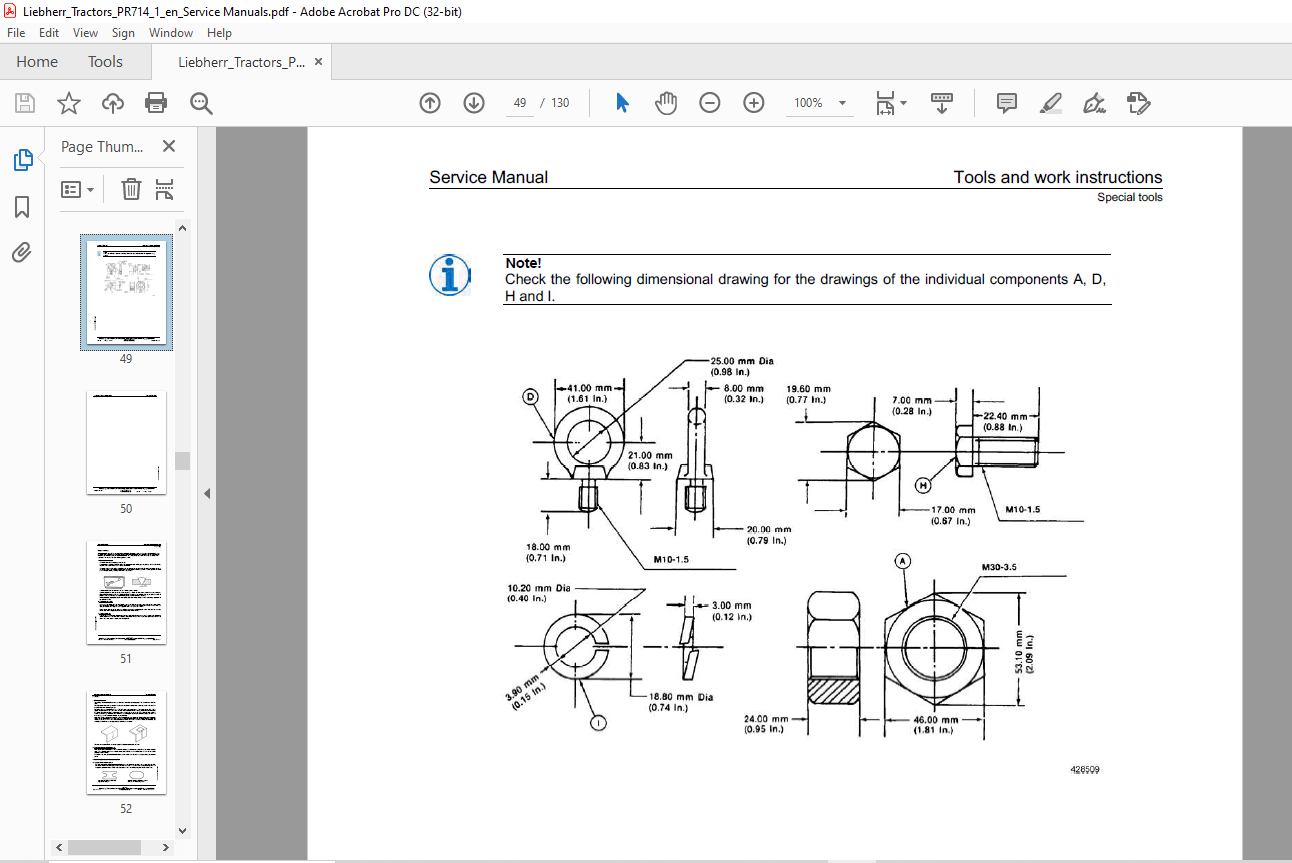
Task: Zoom in with the plus icon
Action: [x=754, y=103]
